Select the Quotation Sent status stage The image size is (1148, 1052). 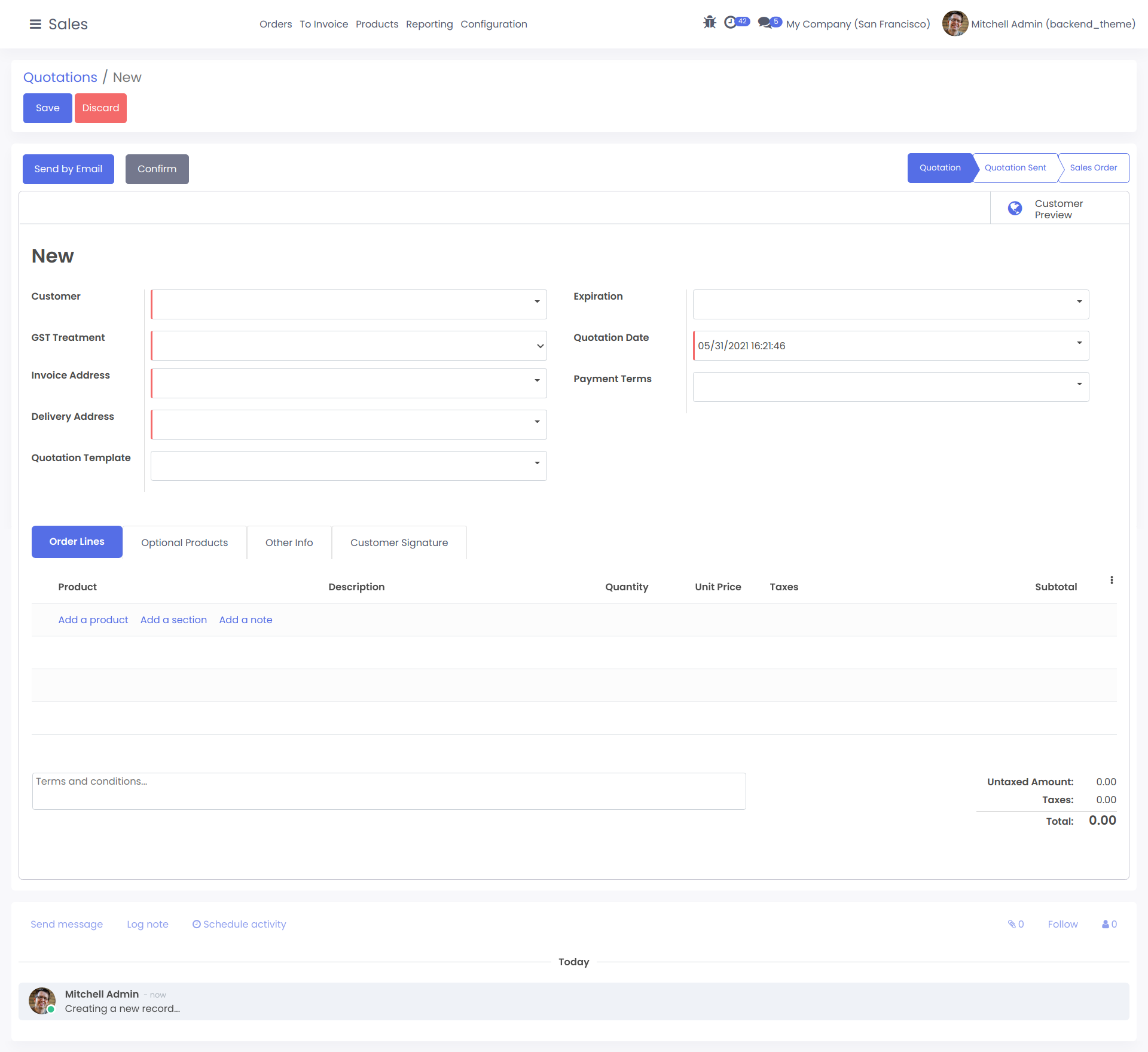pos(1015,168)
